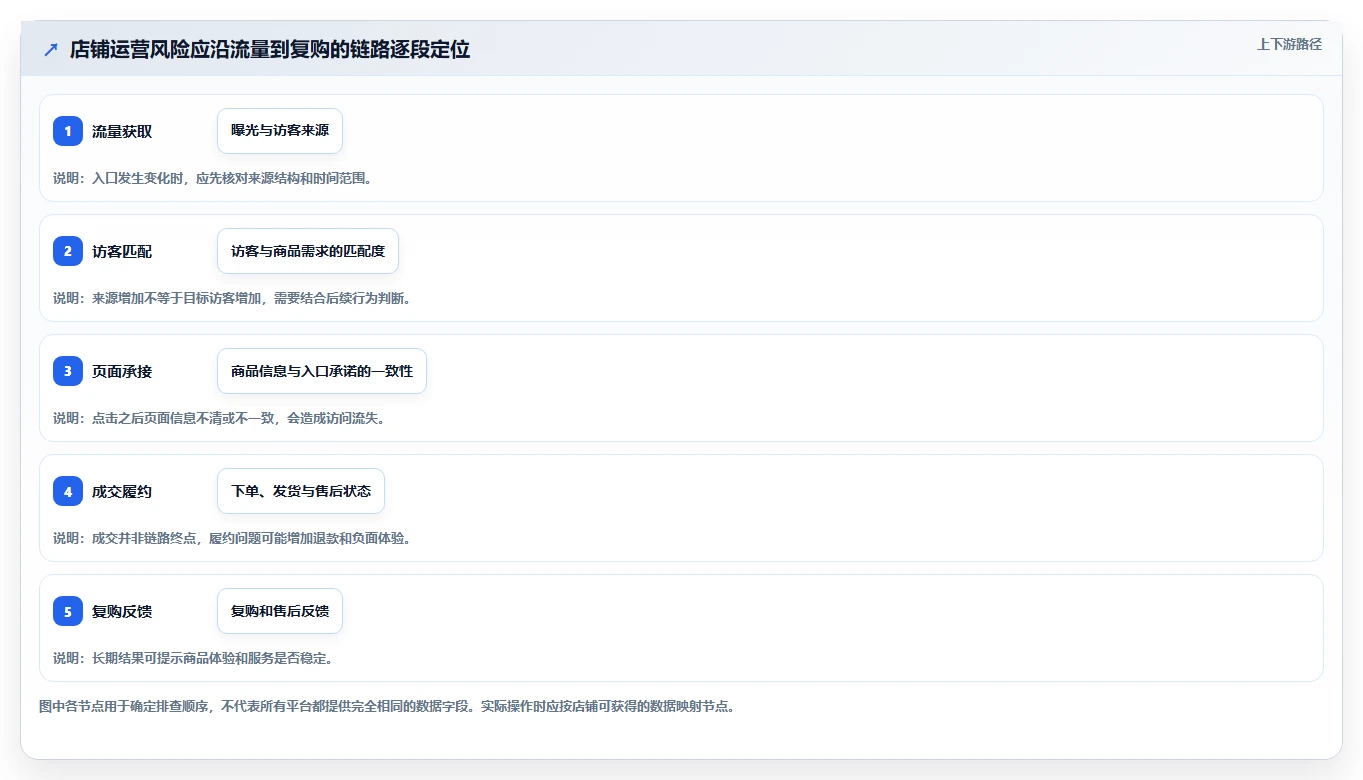Open the 复购和售后反馈 chip
The width and height of the screenshot is (1363, 780).
(x=280, y=611)
